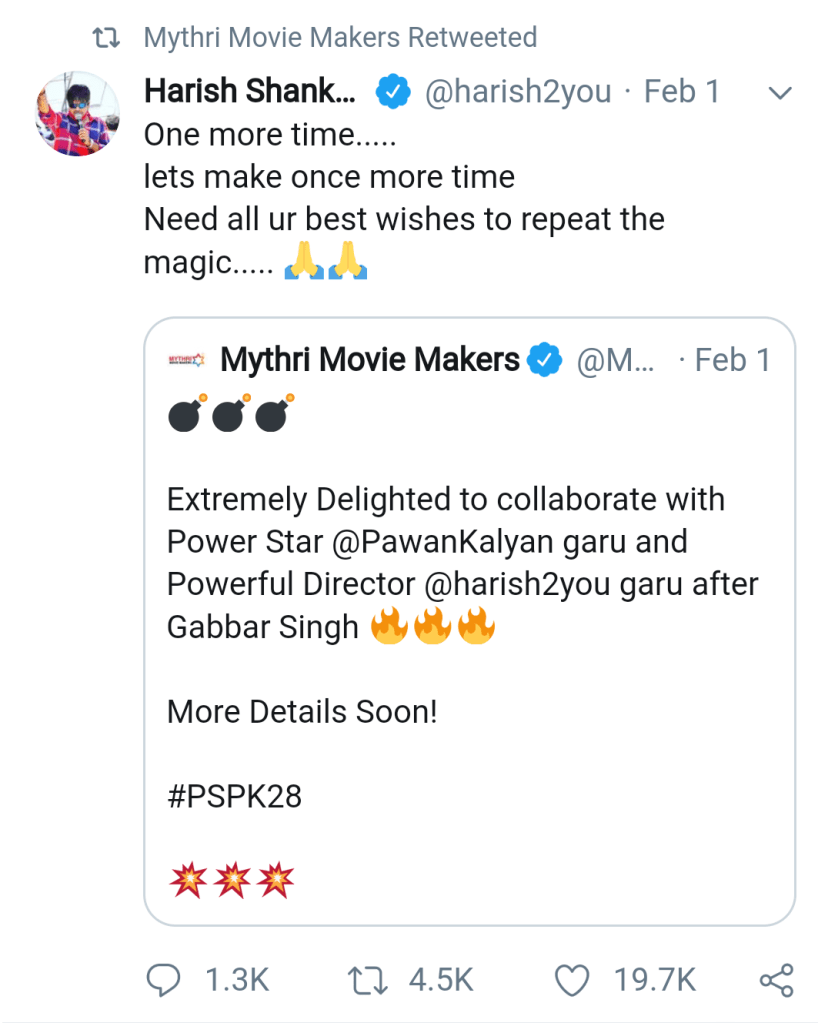Screen dimensions: 818x1023
Task: Open the quoted tweet's More Details Soon text
Action: [x=302, y=712]
